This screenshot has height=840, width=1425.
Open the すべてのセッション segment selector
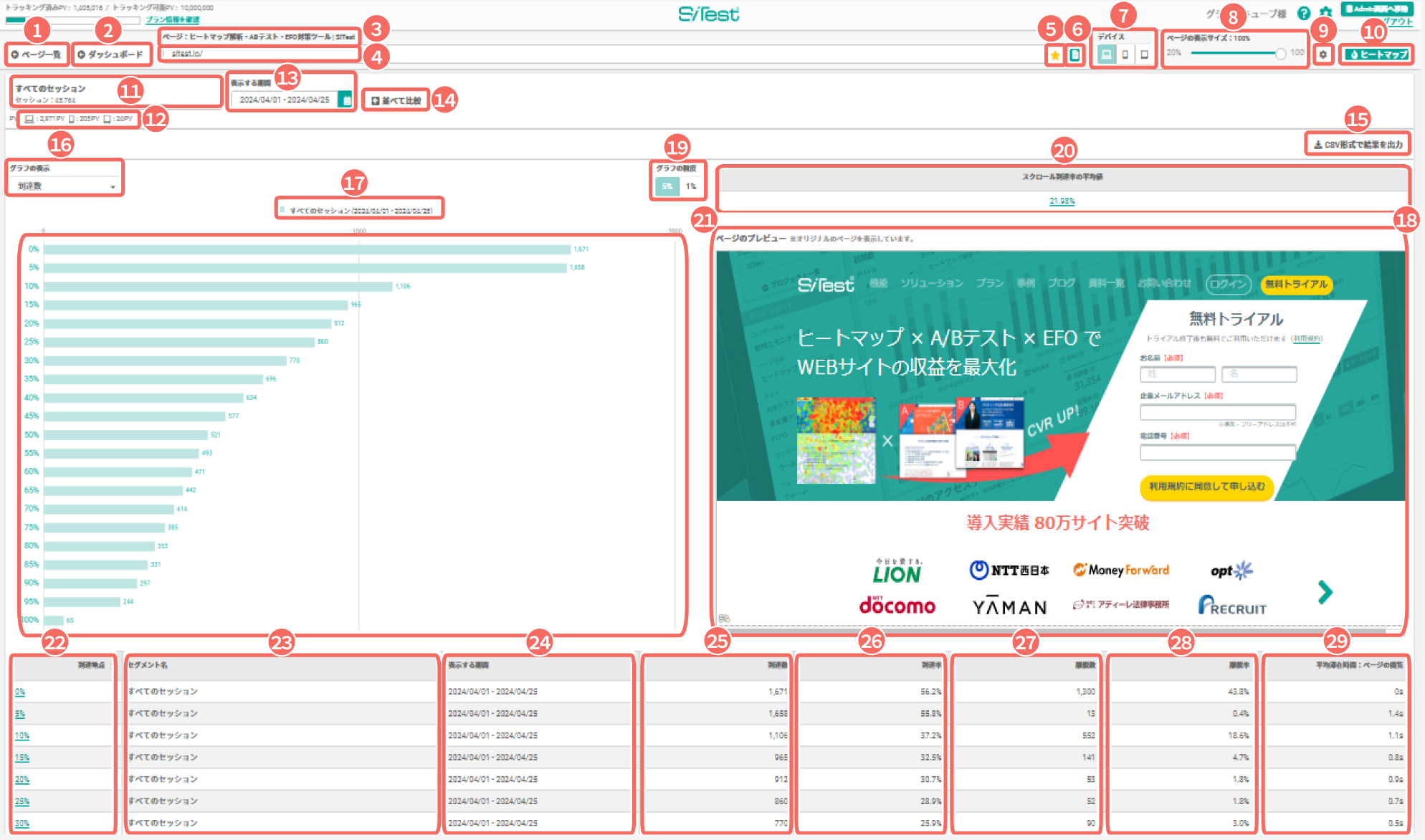click(116, 92)
